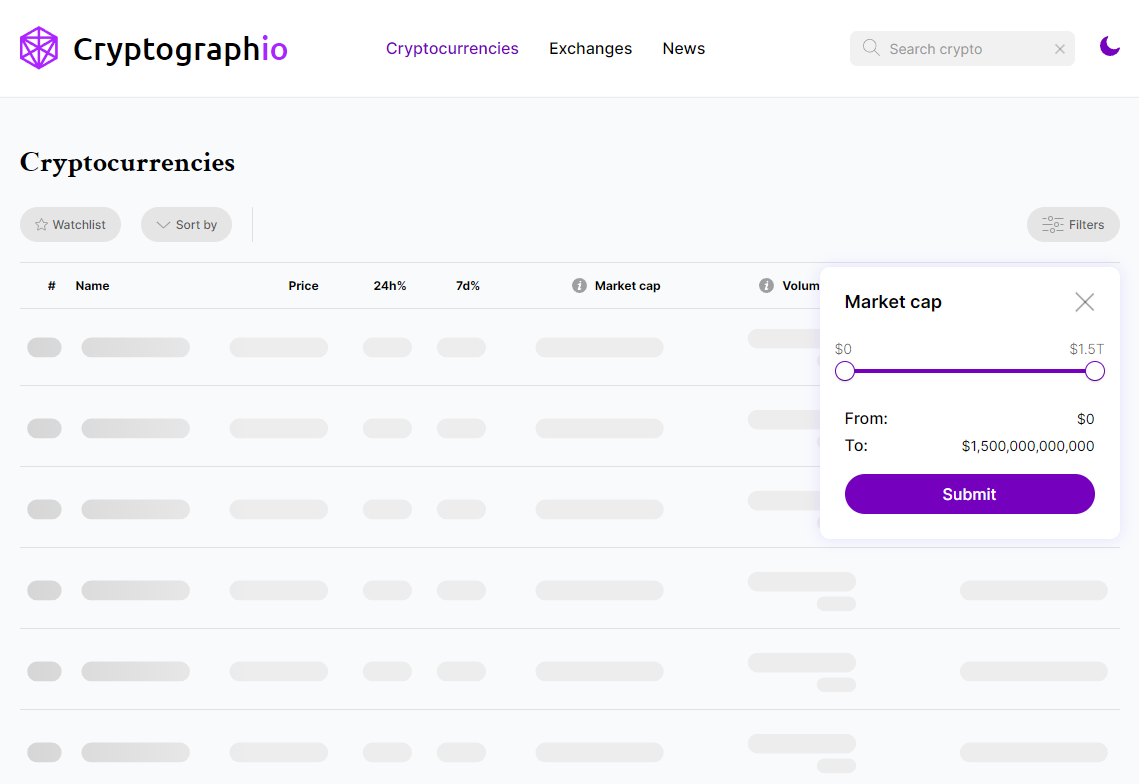Close the Market cap filter popup

pyautogui.click(x=1085, y=302)
